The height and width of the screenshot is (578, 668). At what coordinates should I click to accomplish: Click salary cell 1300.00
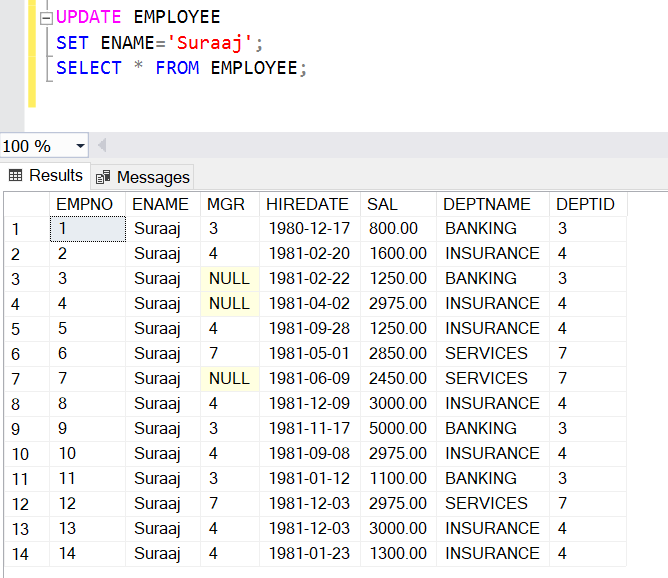398,554
